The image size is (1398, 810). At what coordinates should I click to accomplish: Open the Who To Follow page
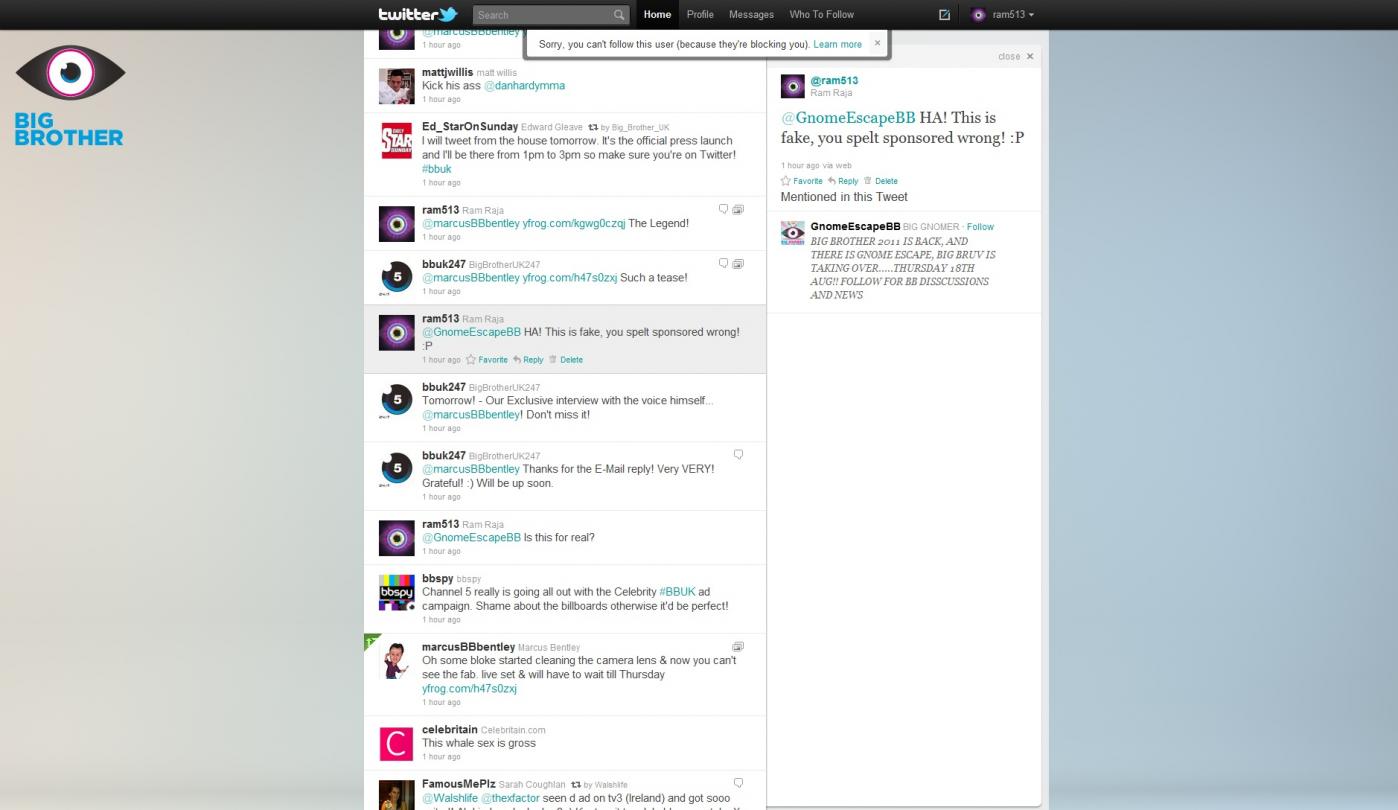click(x=821, y=15)
